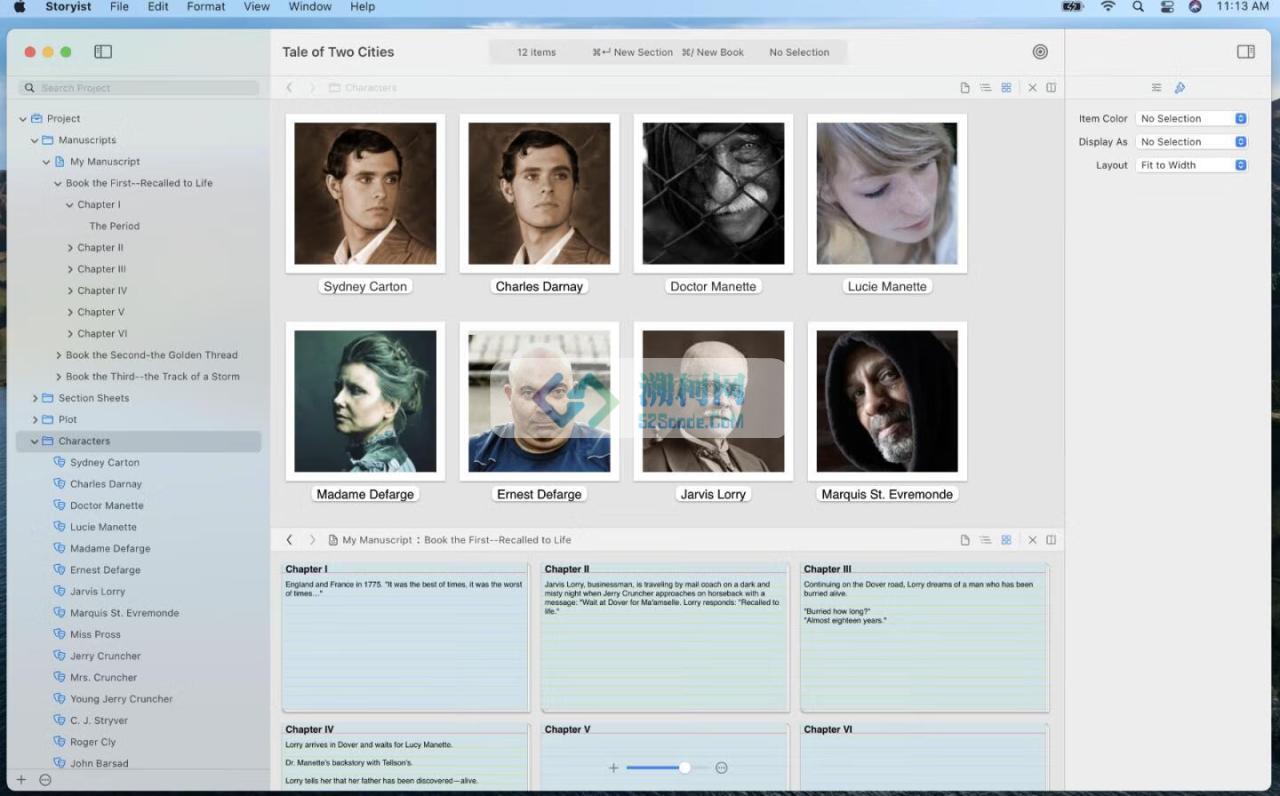This screenshot has width=1280, height=796.
Task: Split the Characters pane
Action: 1051,88
